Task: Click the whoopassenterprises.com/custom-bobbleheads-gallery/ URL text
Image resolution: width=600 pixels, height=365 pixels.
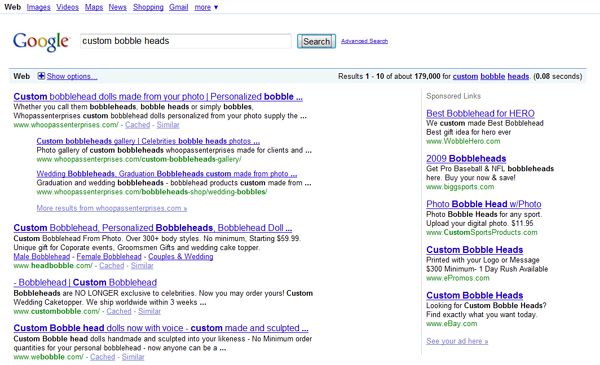Action: pos(139,159)
